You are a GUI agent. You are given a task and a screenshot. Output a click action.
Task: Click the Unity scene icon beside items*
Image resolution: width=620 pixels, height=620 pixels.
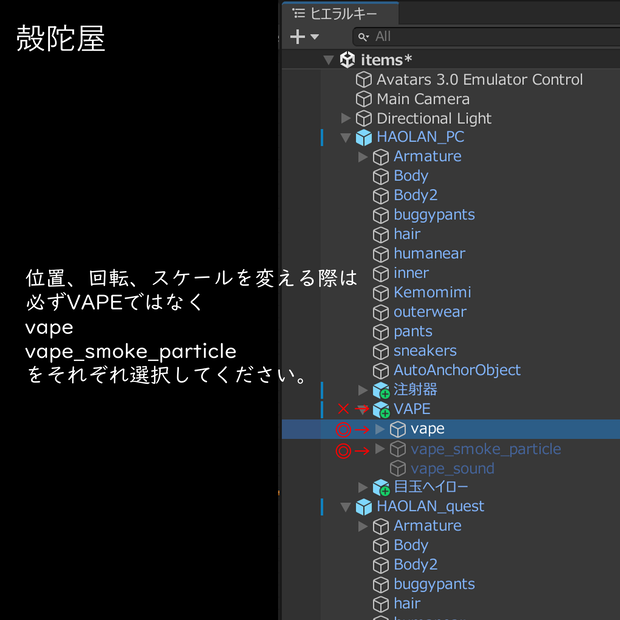pyautogui.click(x=347, y=60)
